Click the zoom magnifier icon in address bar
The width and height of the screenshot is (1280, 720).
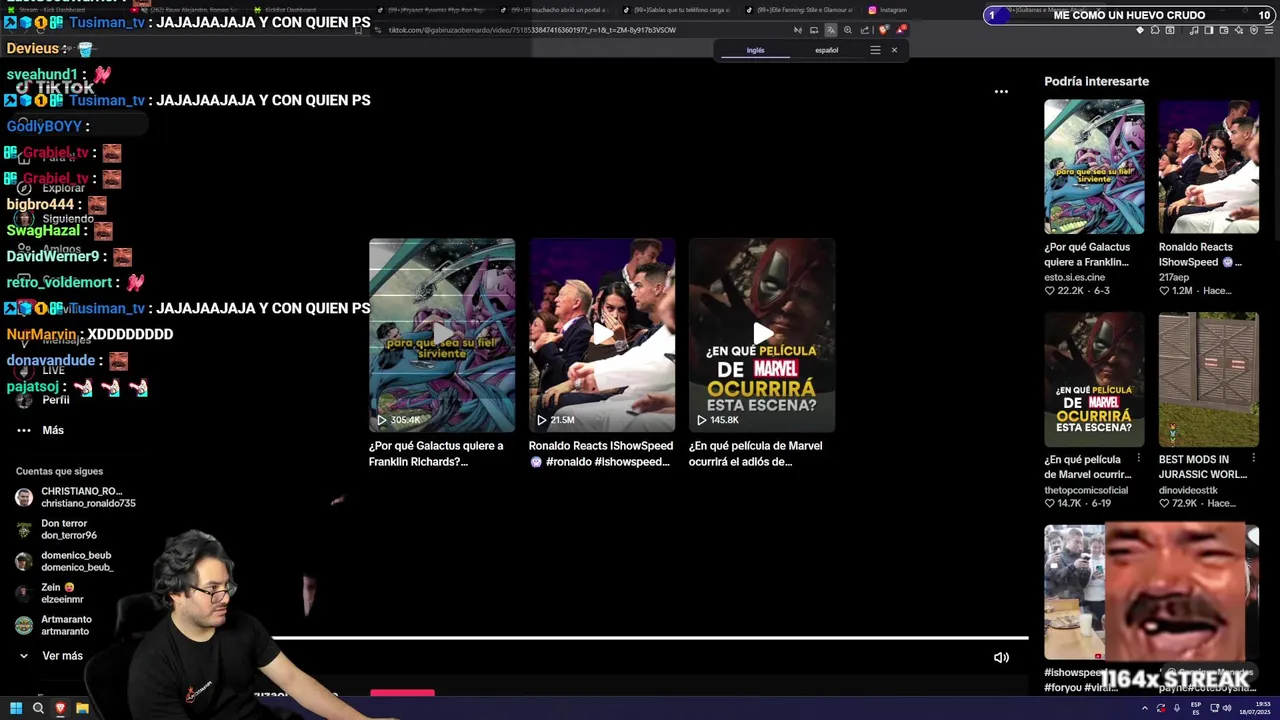point(848,30)
